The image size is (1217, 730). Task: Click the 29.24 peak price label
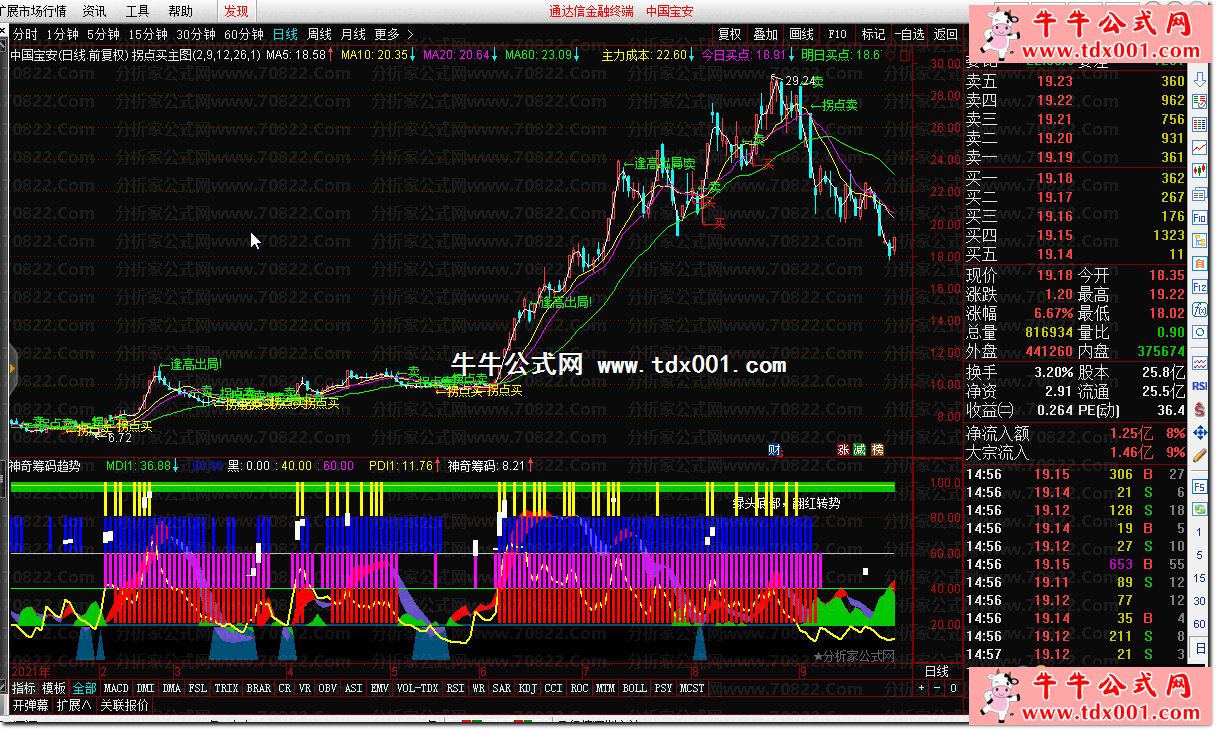(x=801, y=80)
